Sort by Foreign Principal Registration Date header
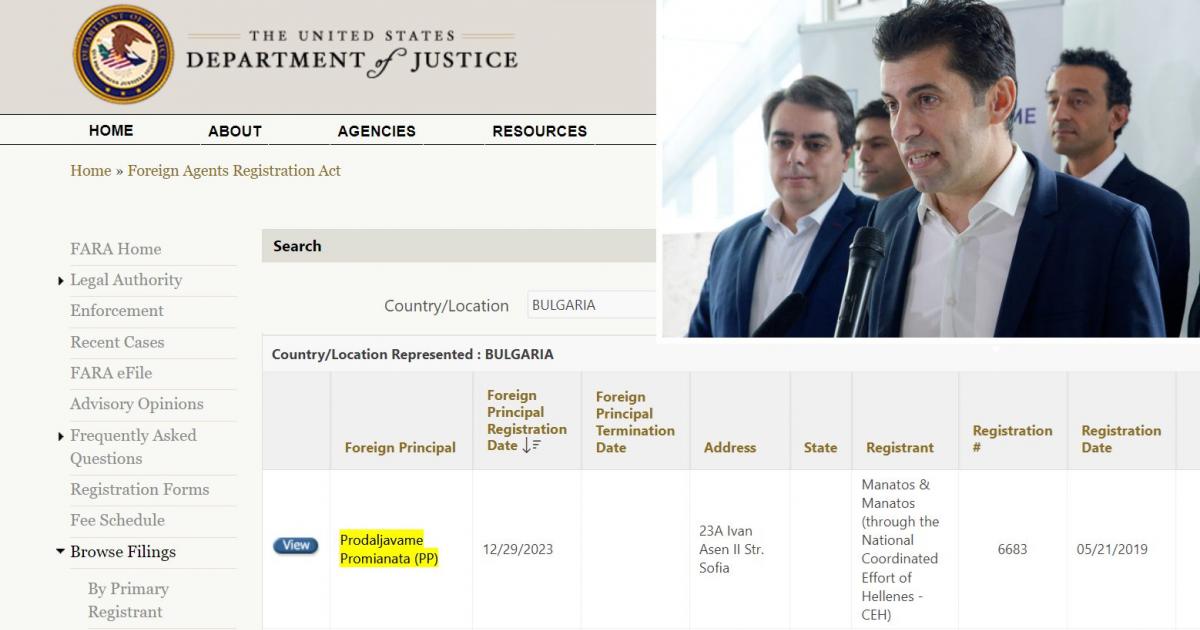 coord(527,421)
